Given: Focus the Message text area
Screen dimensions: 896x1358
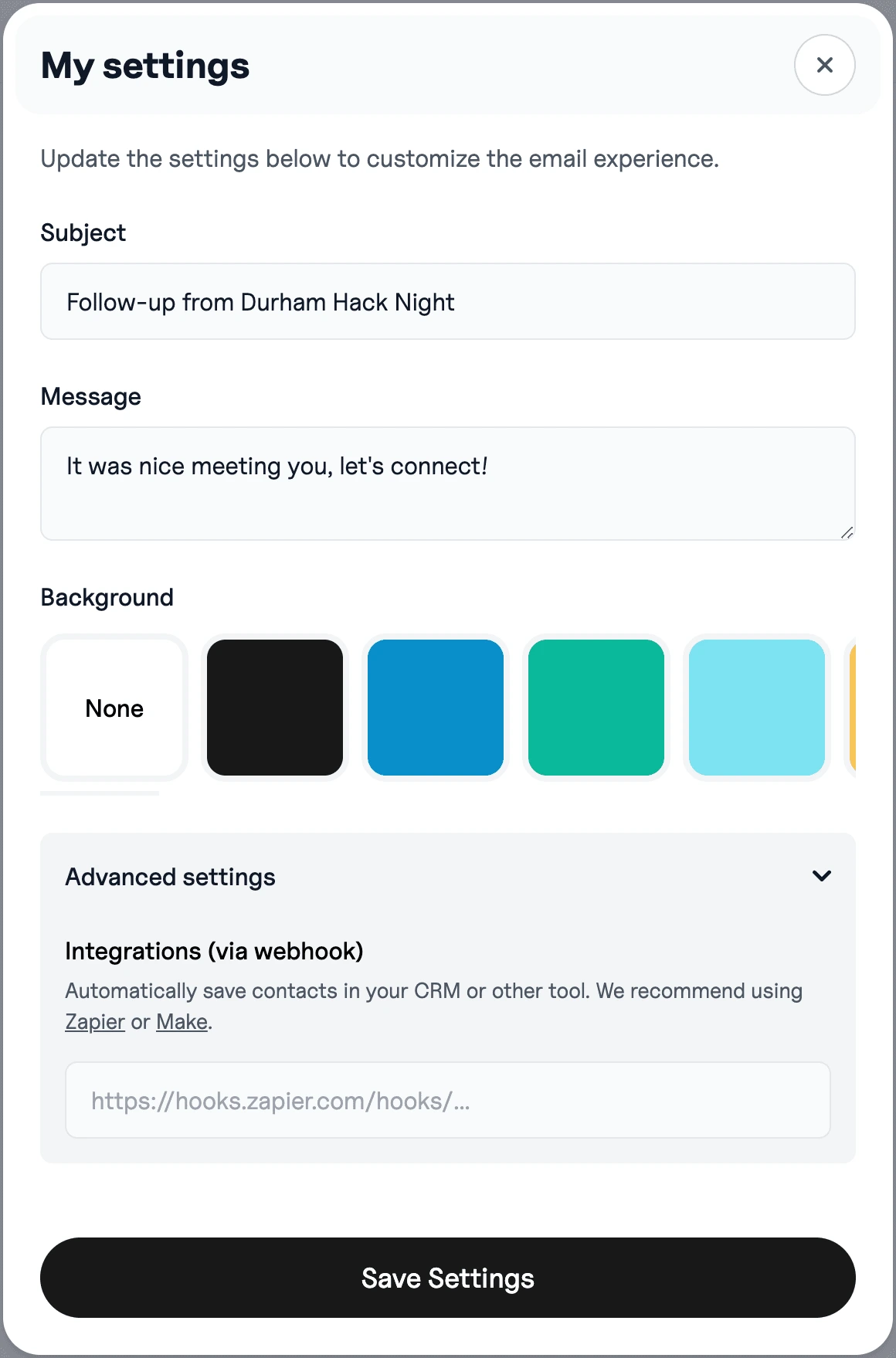Looking at the screenshot, I should tap(448, 484).
